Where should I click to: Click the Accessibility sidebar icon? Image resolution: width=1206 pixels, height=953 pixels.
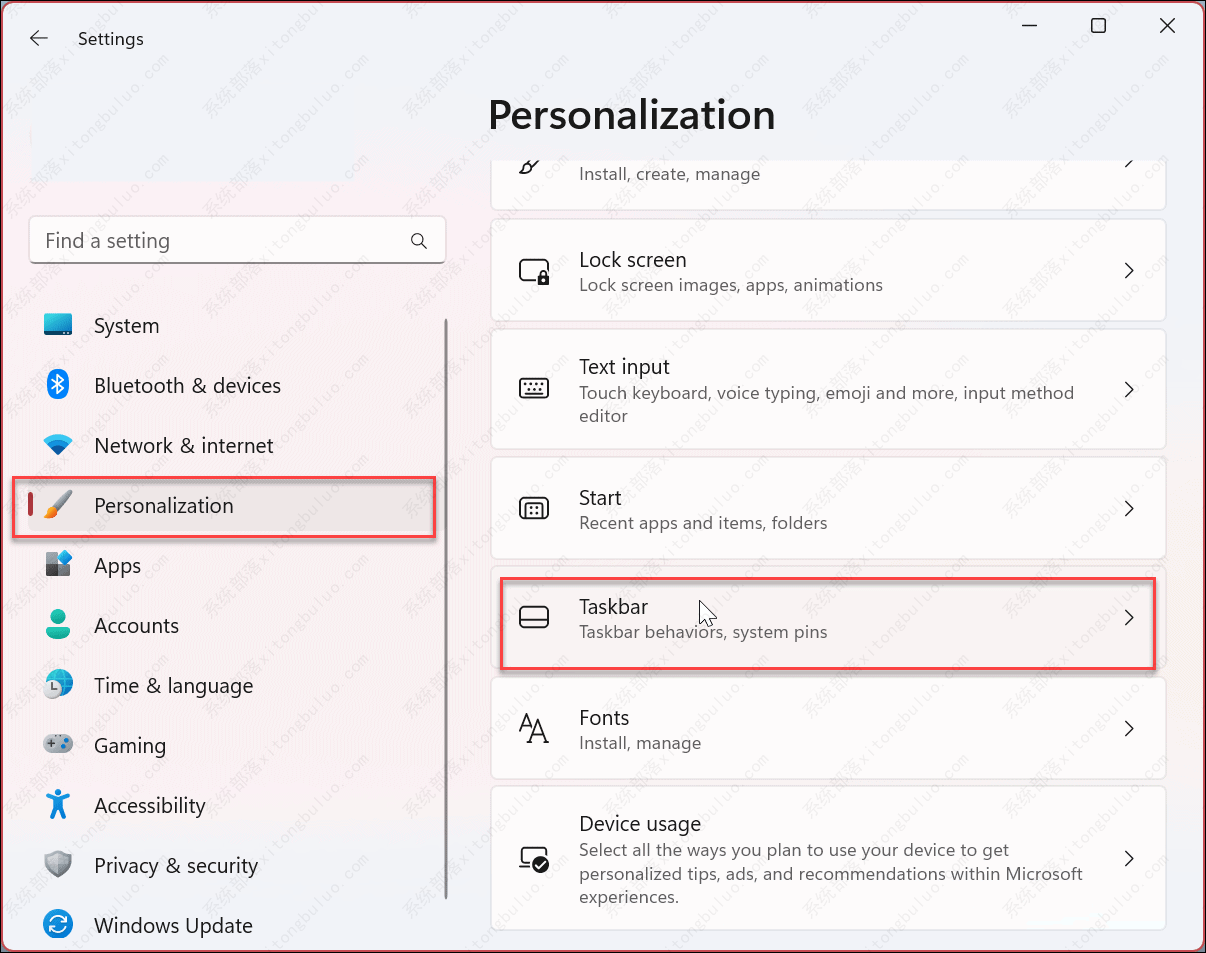pos(57,805)
